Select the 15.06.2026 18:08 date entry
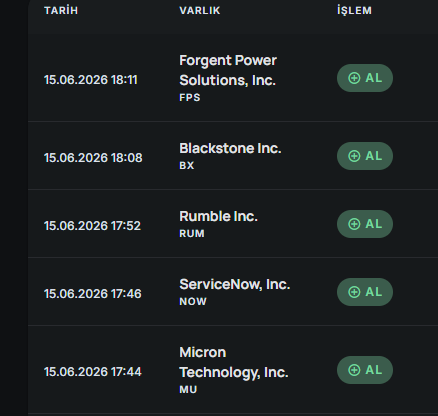 pyautogui.click(x=93, y=158)
